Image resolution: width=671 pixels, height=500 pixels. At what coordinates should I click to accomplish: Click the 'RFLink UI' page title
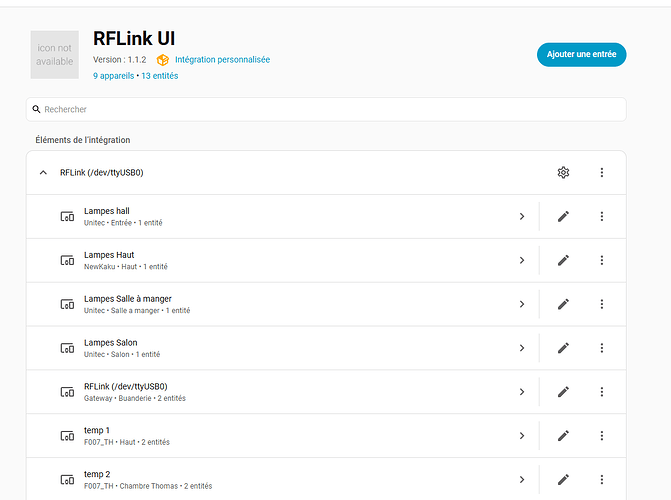[x=134, y=39]
